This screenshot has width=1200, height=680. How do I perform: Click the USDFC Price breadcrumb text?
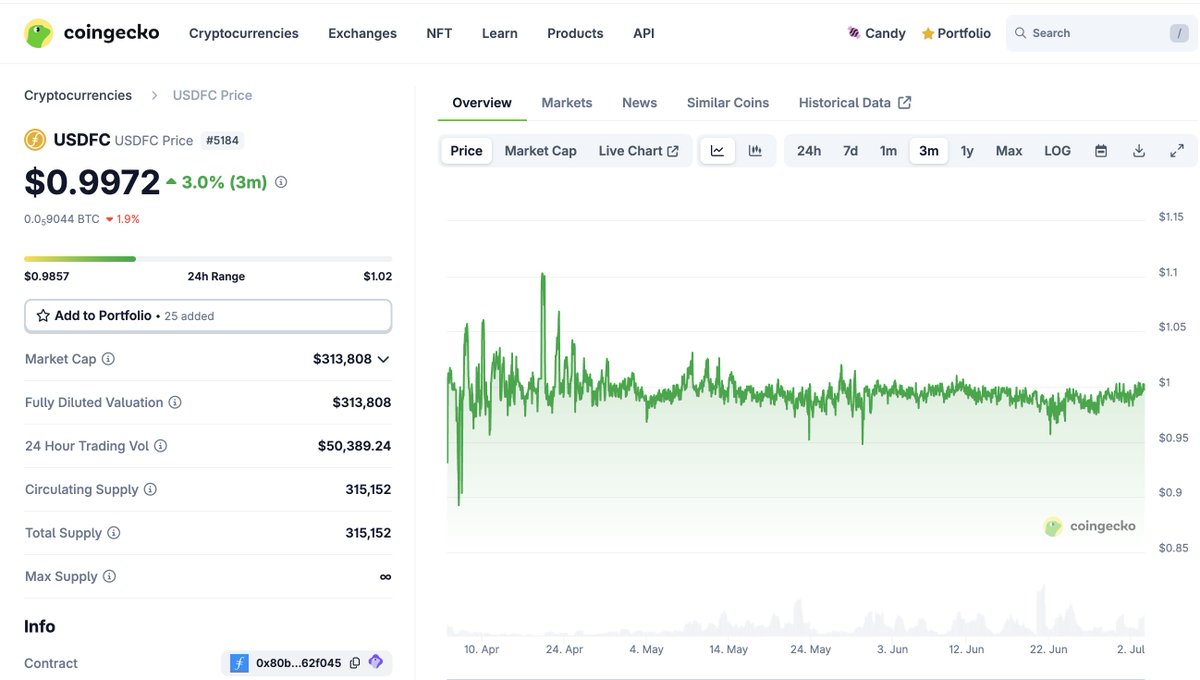pos(212,95)
